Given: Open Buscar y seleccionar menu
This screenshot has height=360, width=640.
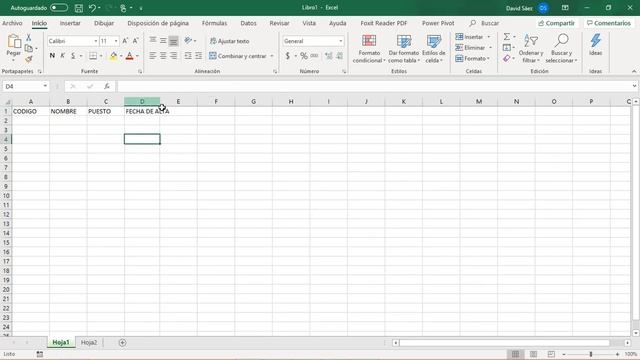Looking at the screenshot, I should point(561,49).
